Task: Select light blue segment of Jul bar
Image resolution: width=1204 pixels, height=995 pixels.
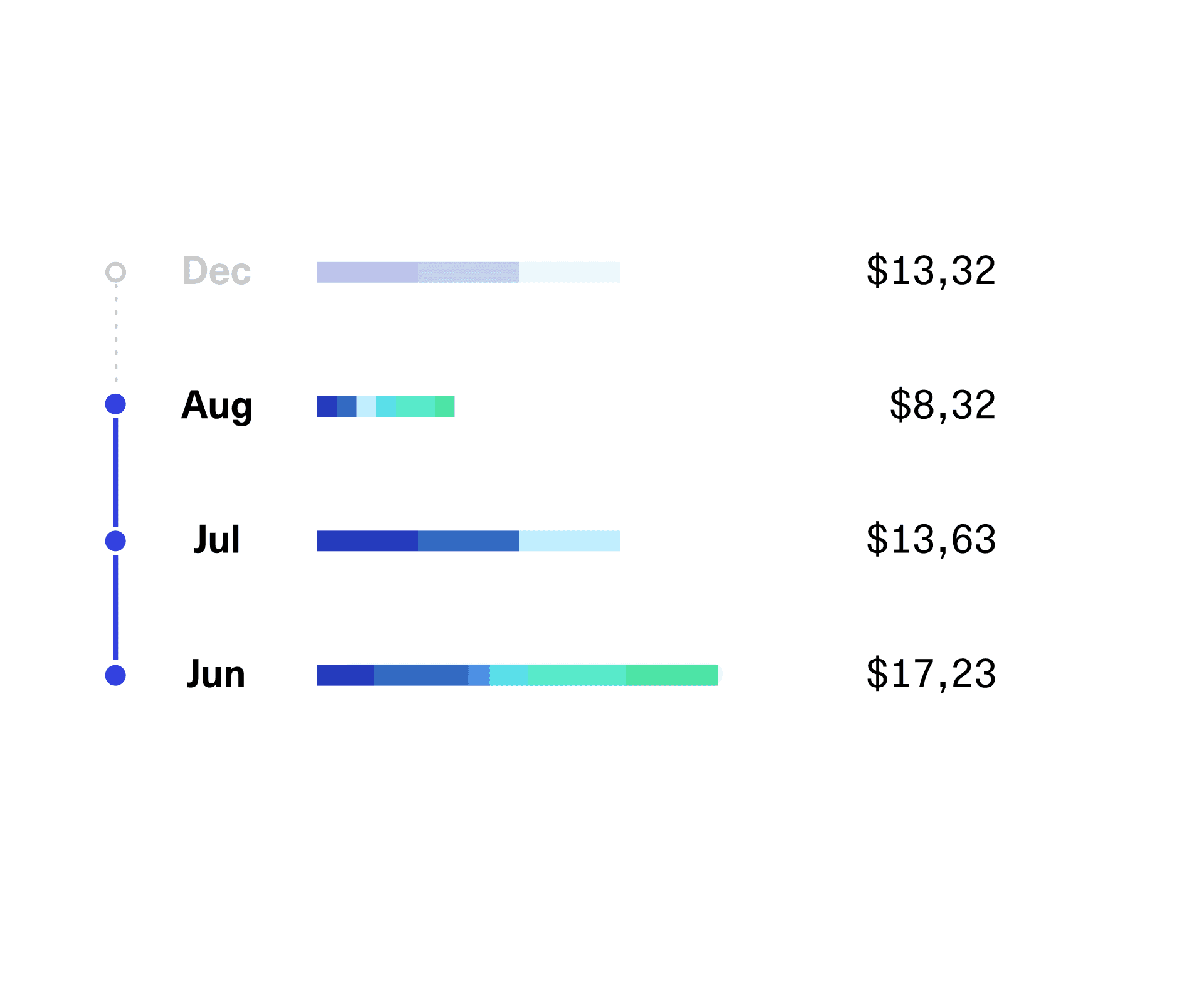Action: (569, 541)
